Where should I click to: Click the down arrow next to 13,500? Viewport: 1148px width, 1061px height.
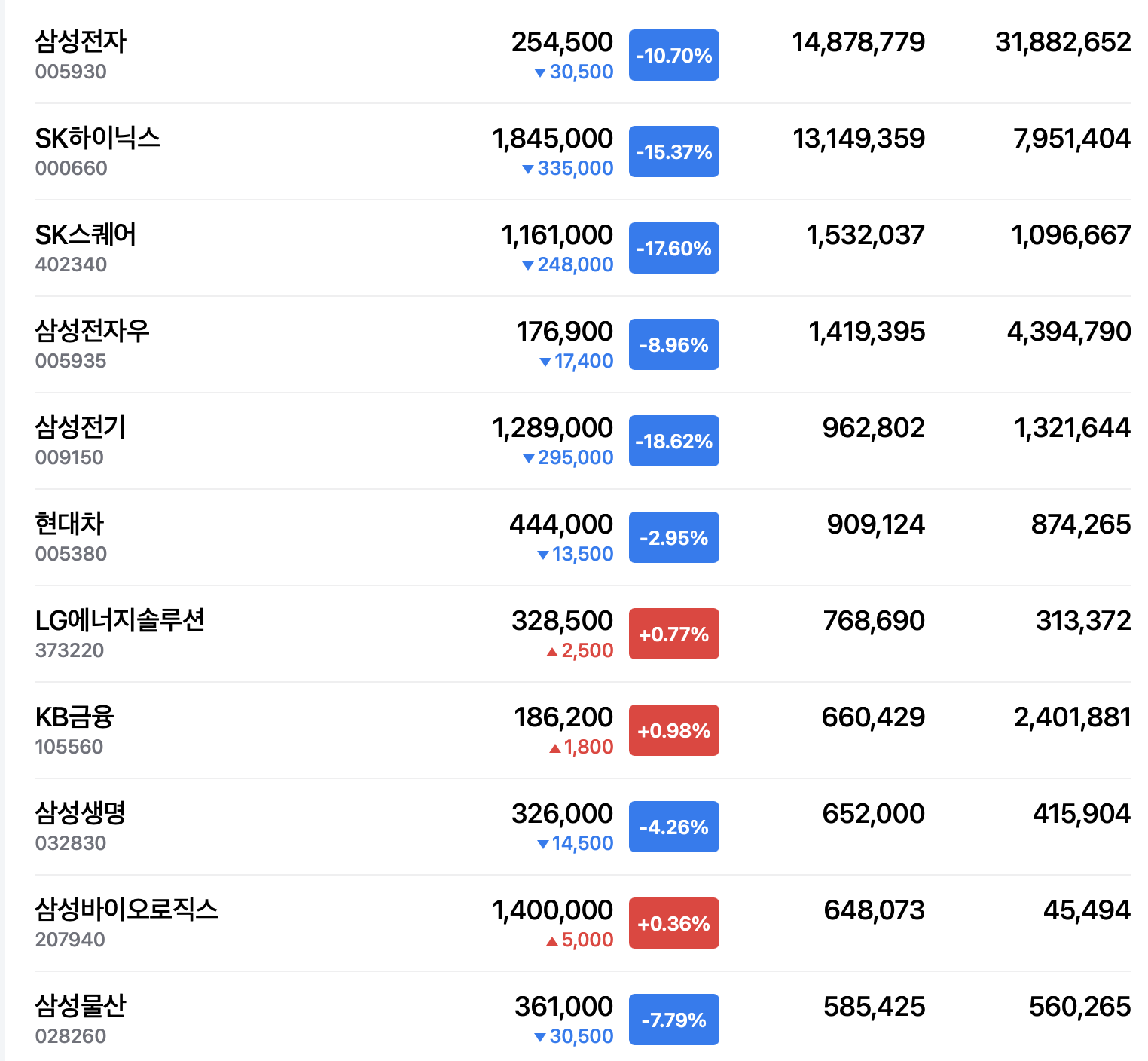[543, 555]
